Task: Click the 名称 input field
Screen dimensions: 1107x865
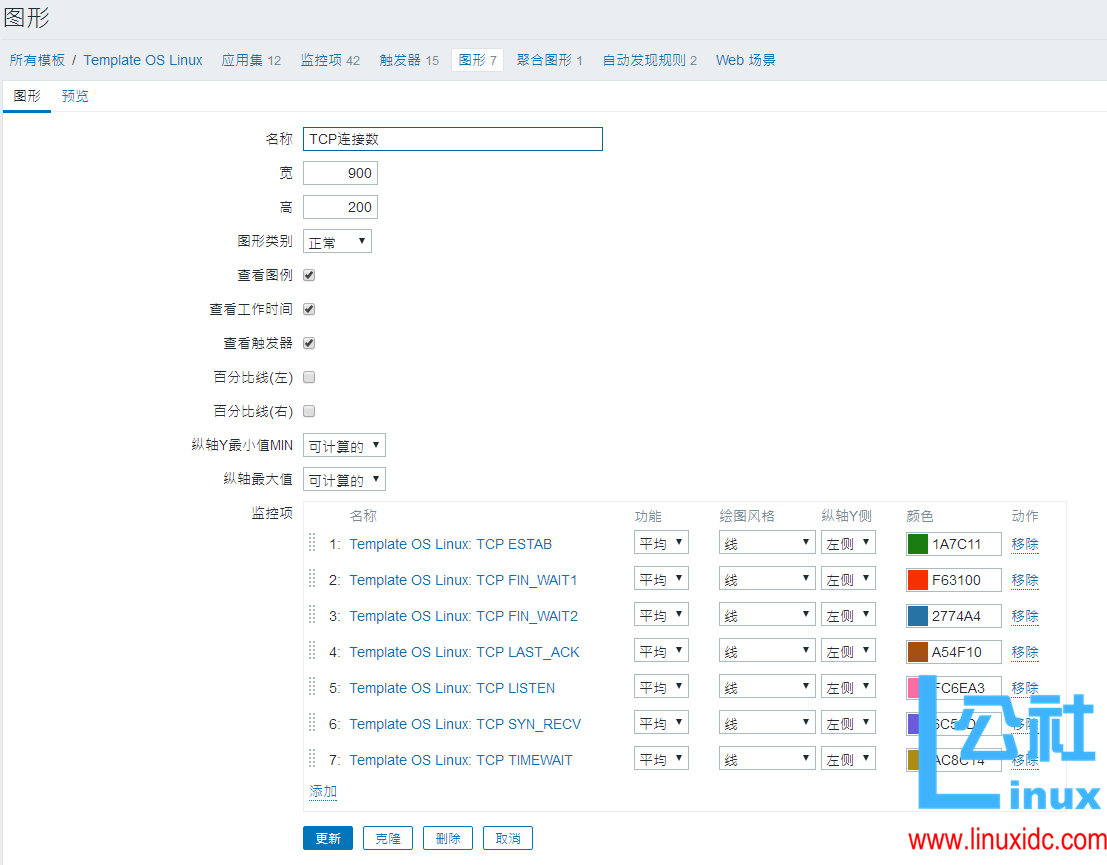Action: 453,139
